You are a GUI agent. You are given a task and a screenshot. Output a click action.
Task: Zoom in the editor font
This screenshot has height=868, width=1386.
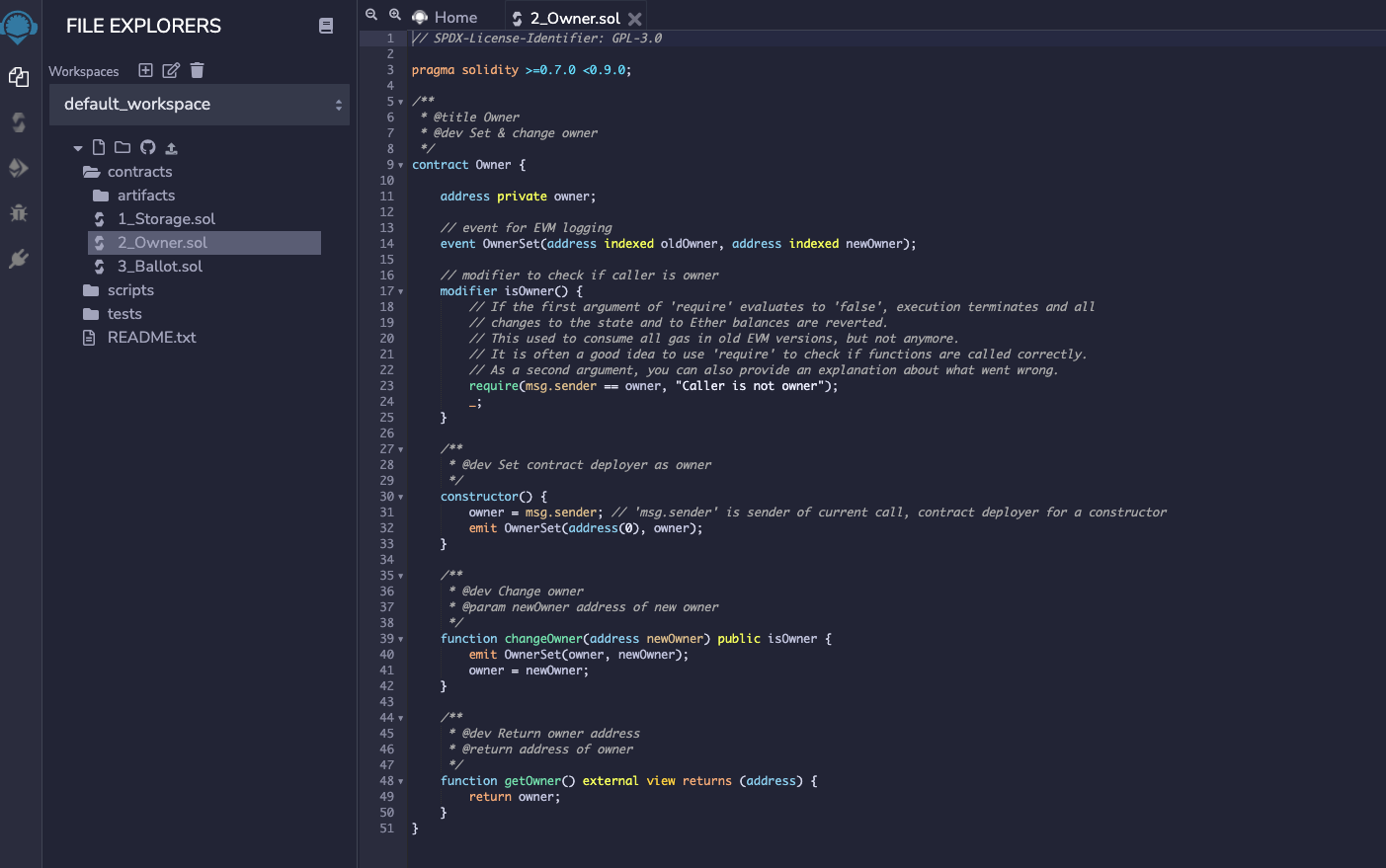pyautogui.click(x=395, y=15)
